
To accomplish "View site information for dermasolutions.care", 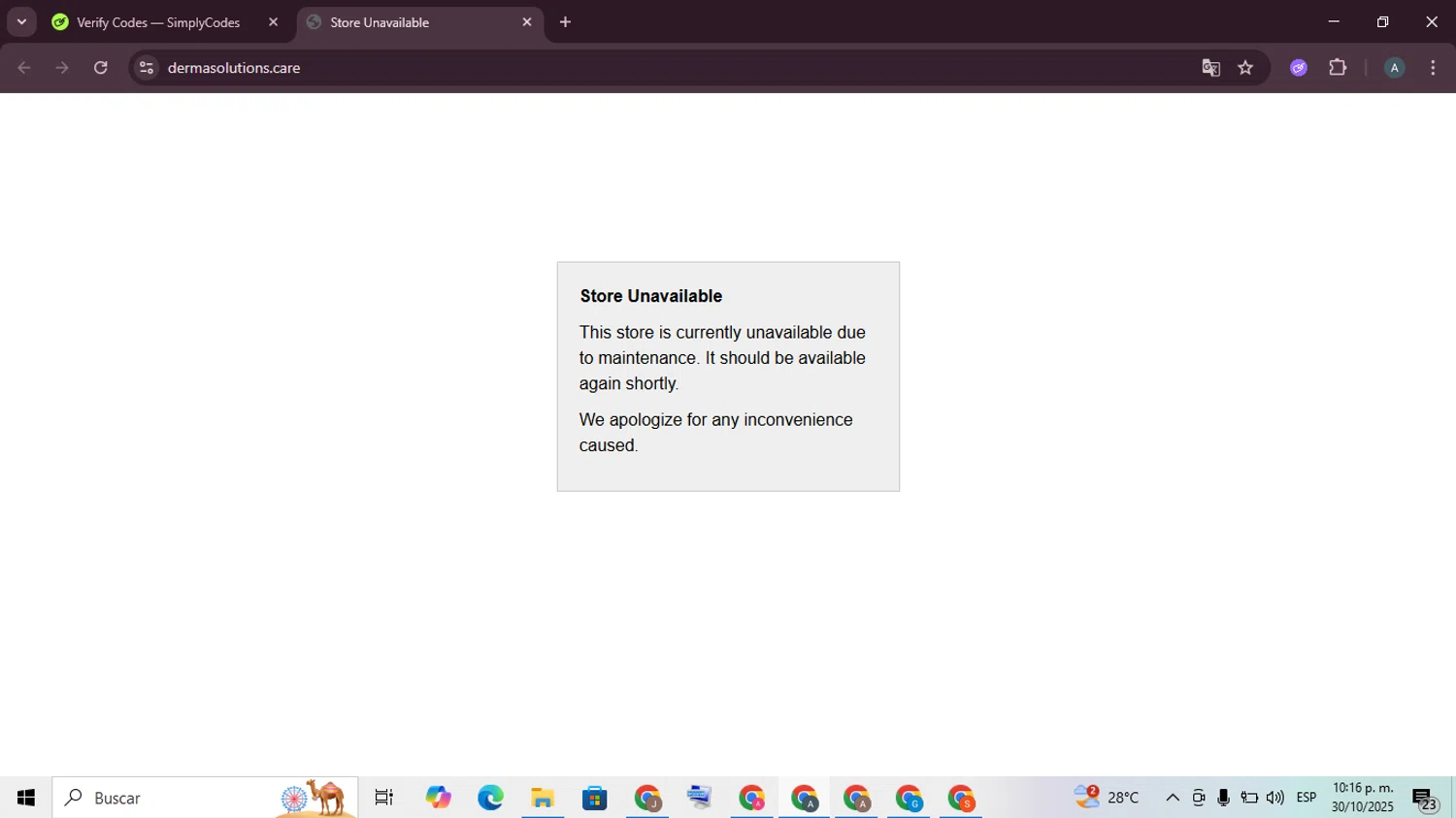I will click(x=147, y=68).
